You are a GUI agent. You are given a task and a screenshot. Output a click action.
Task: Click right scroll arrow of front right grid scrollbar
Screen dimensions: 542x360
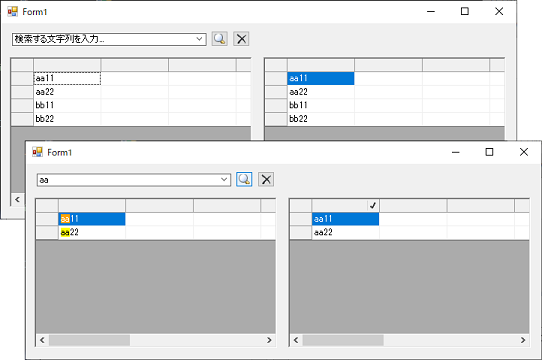[x=523, y=340]
